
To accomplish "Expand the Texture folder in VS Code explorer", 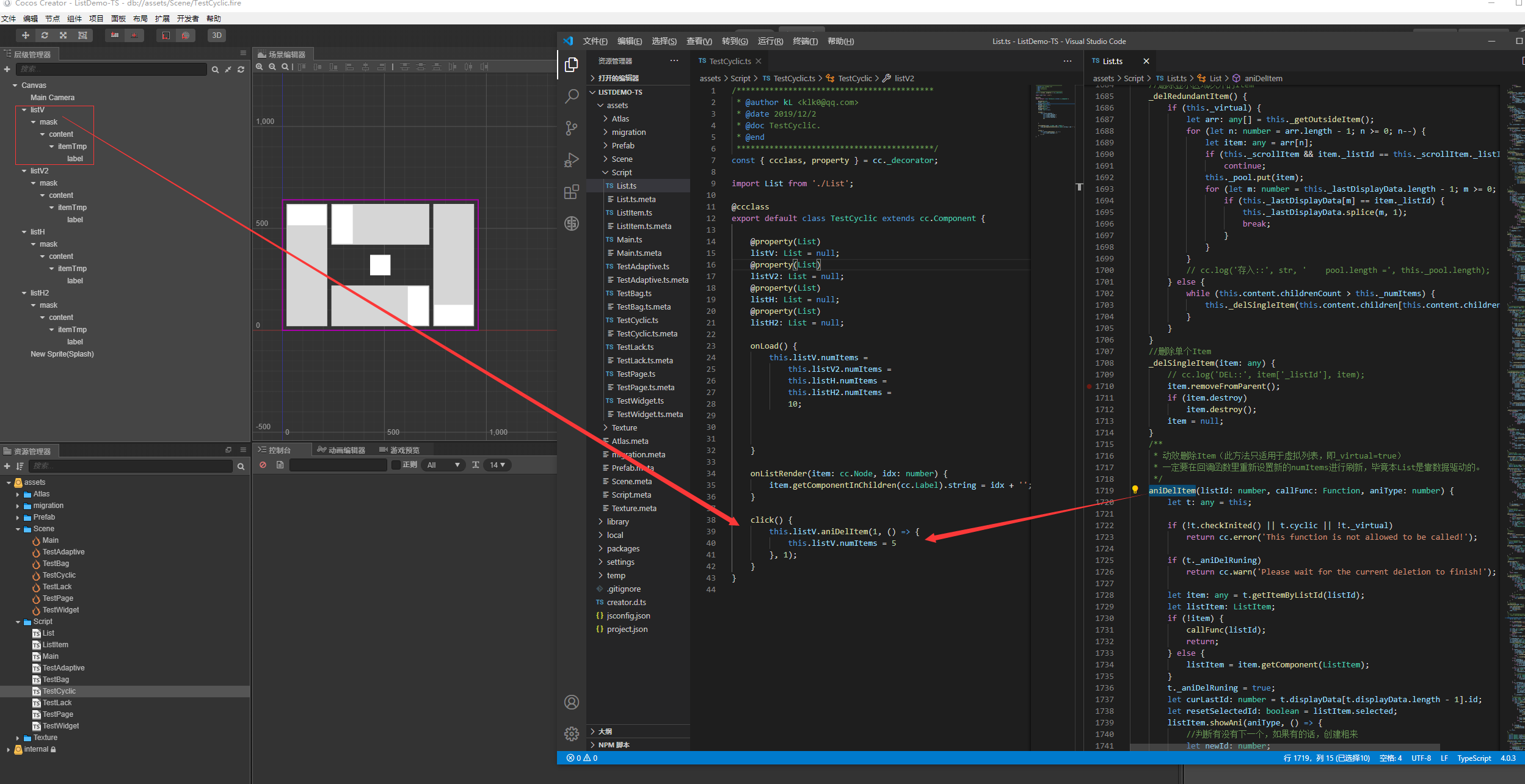I will click(624, 428).
